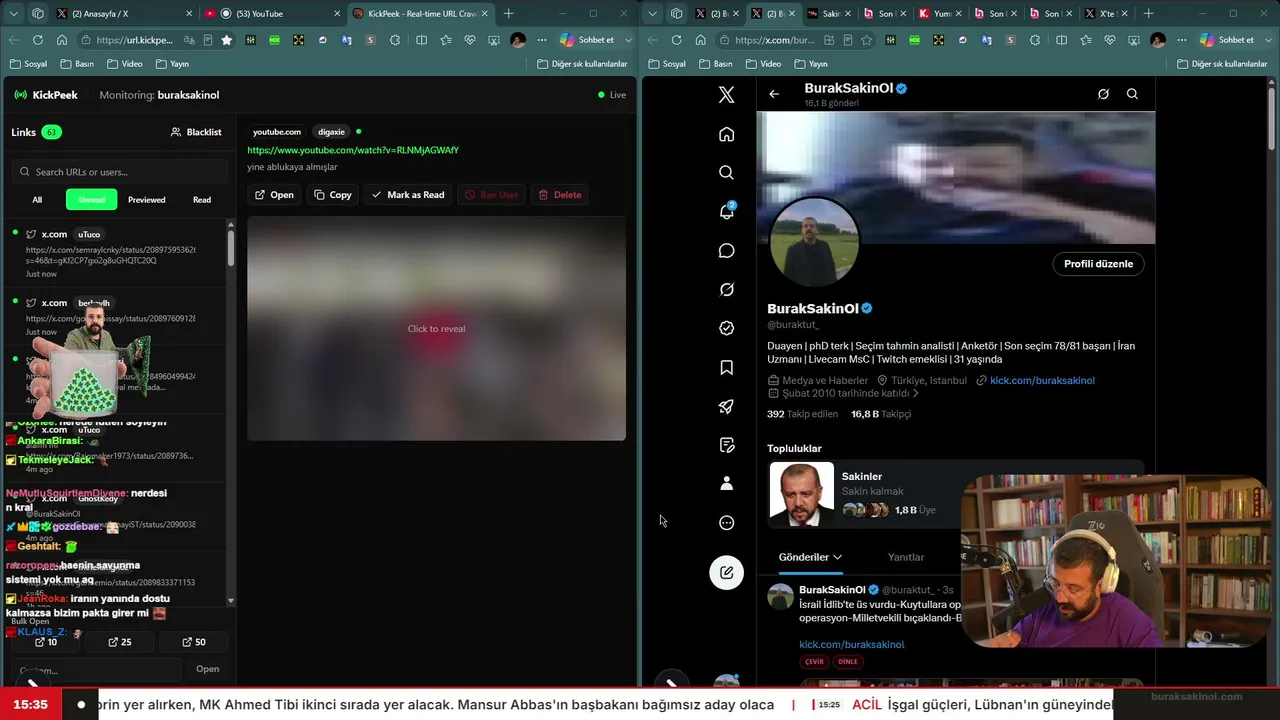Image resolution: width=1280 pixels, height=720 pixels.
Task: Switch to Sakin browser tab in right window
Action: 829,13
